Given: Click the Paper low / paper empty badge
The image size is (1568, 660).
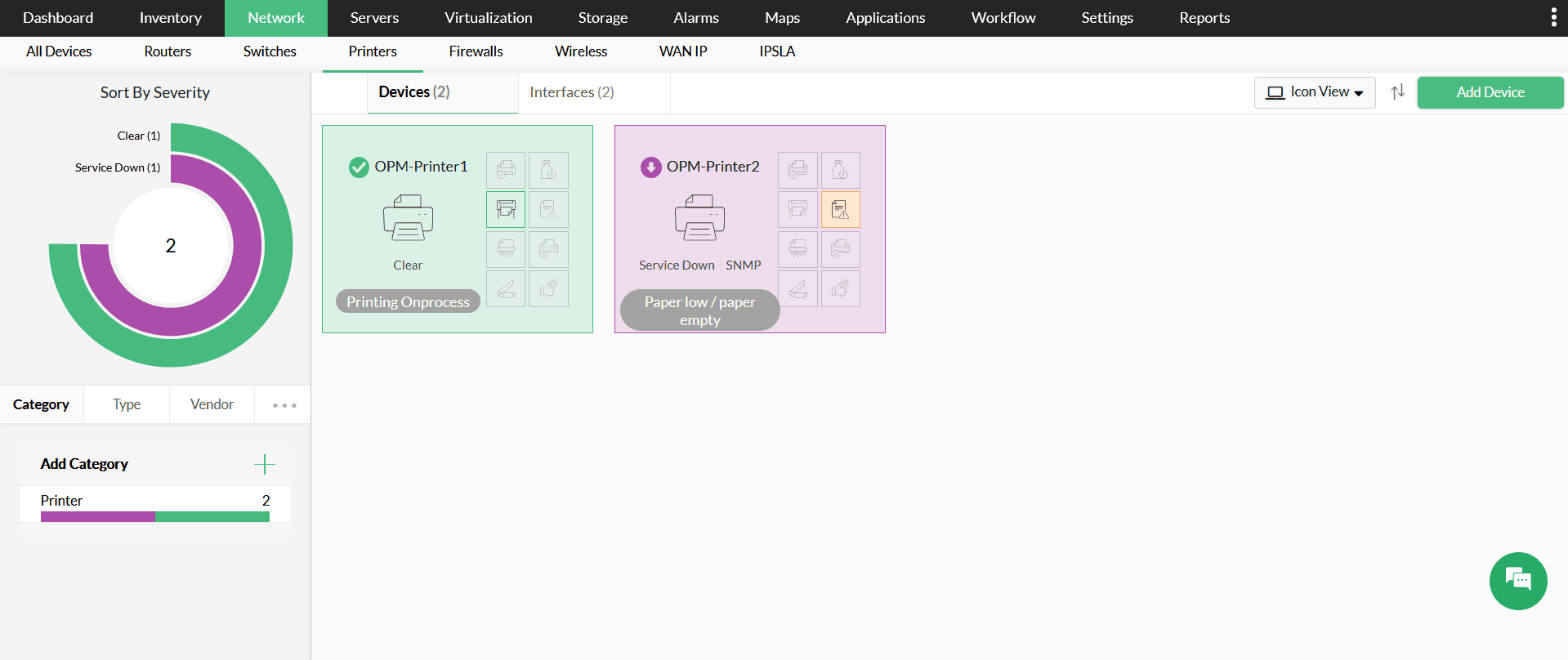Looking at the screenshot, I should pos(700,310).
